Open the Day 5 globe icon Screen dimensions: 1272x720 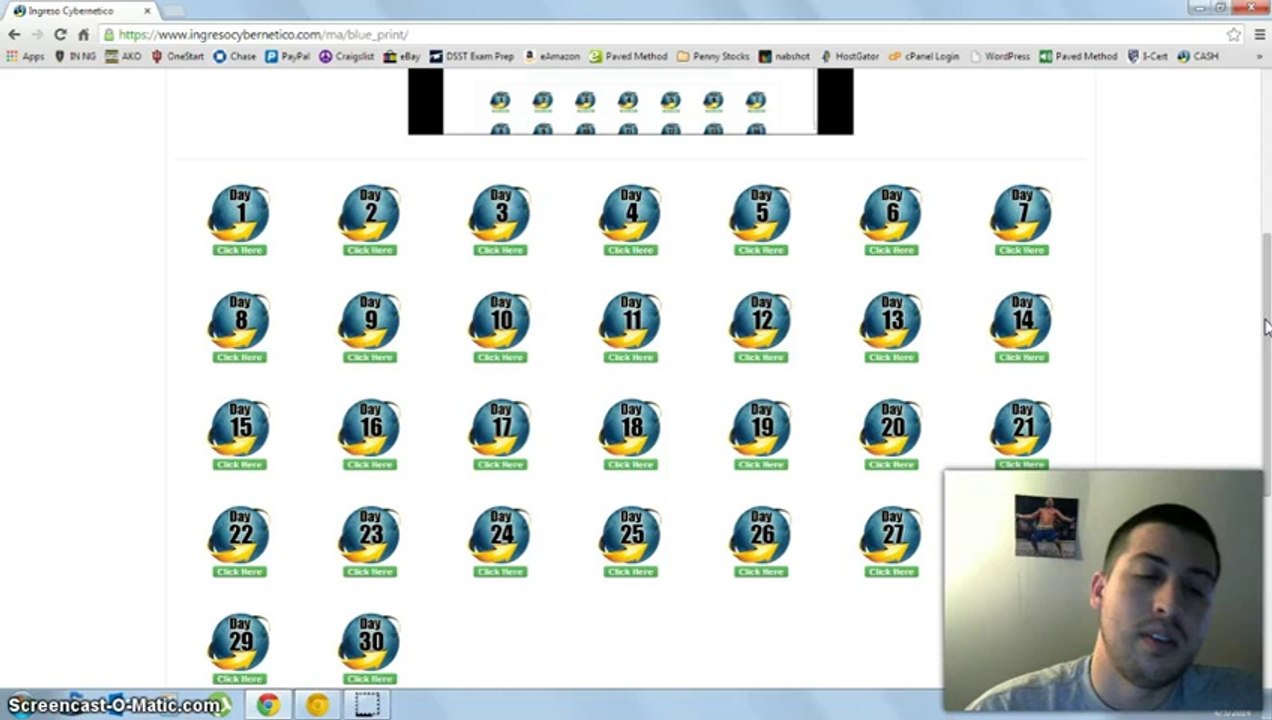761,213
